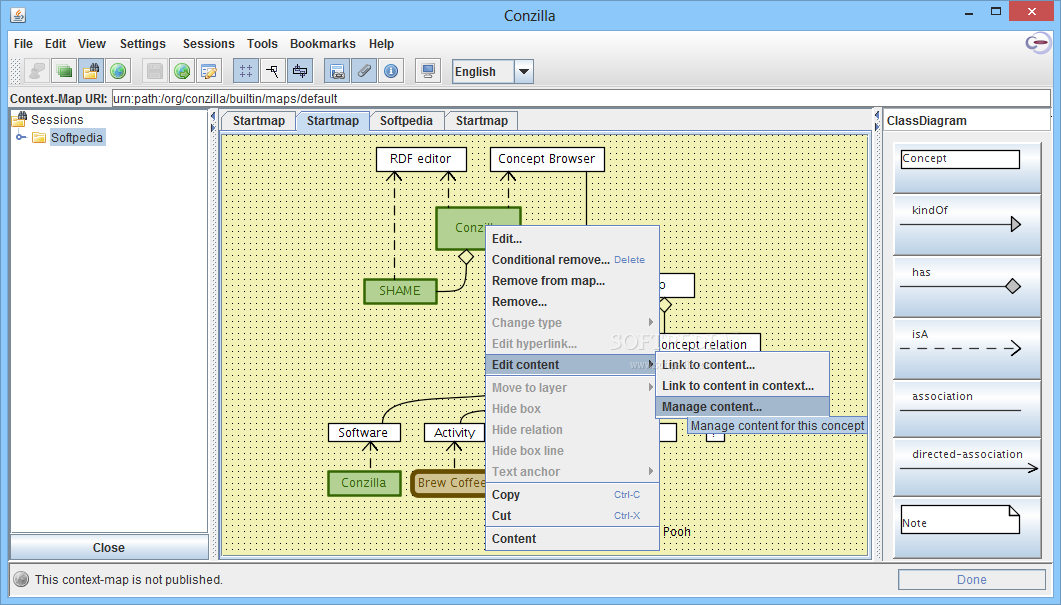This screenshot has width=1061, height=605.
Task: Click the Done button
Action: [972, 579]
